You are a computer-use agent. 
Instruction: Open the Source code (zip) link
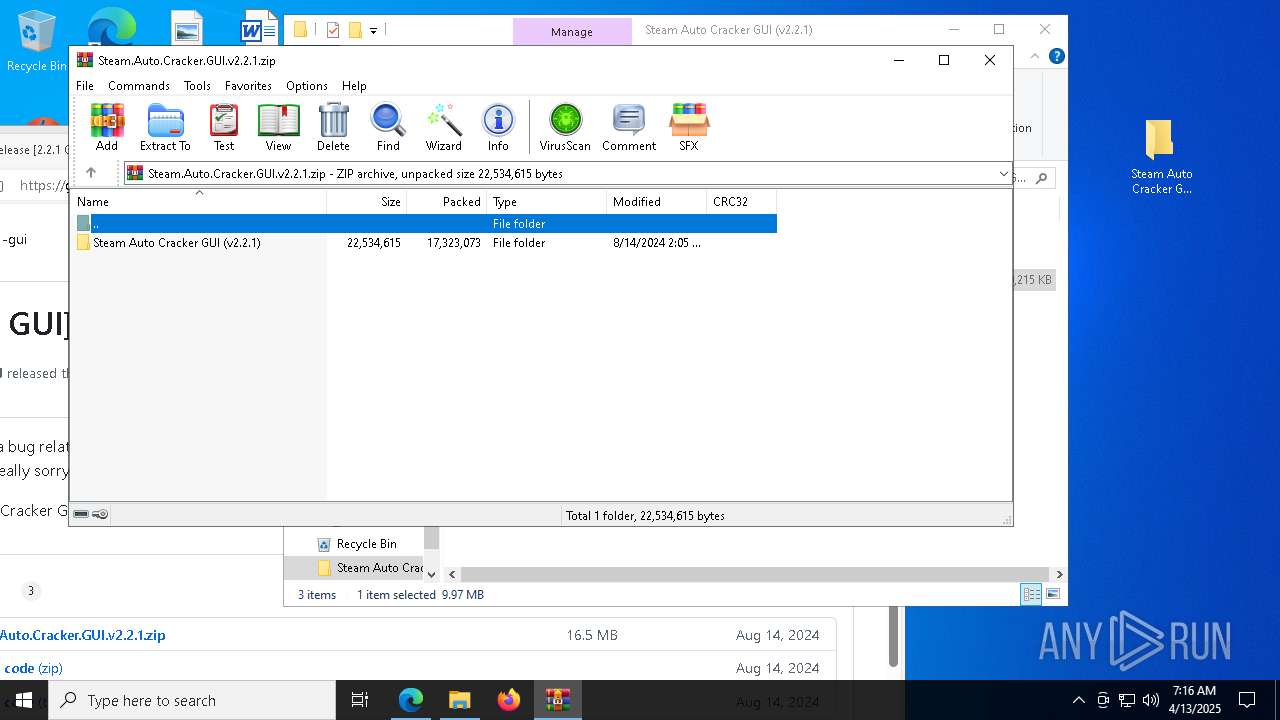click(33, 668)
